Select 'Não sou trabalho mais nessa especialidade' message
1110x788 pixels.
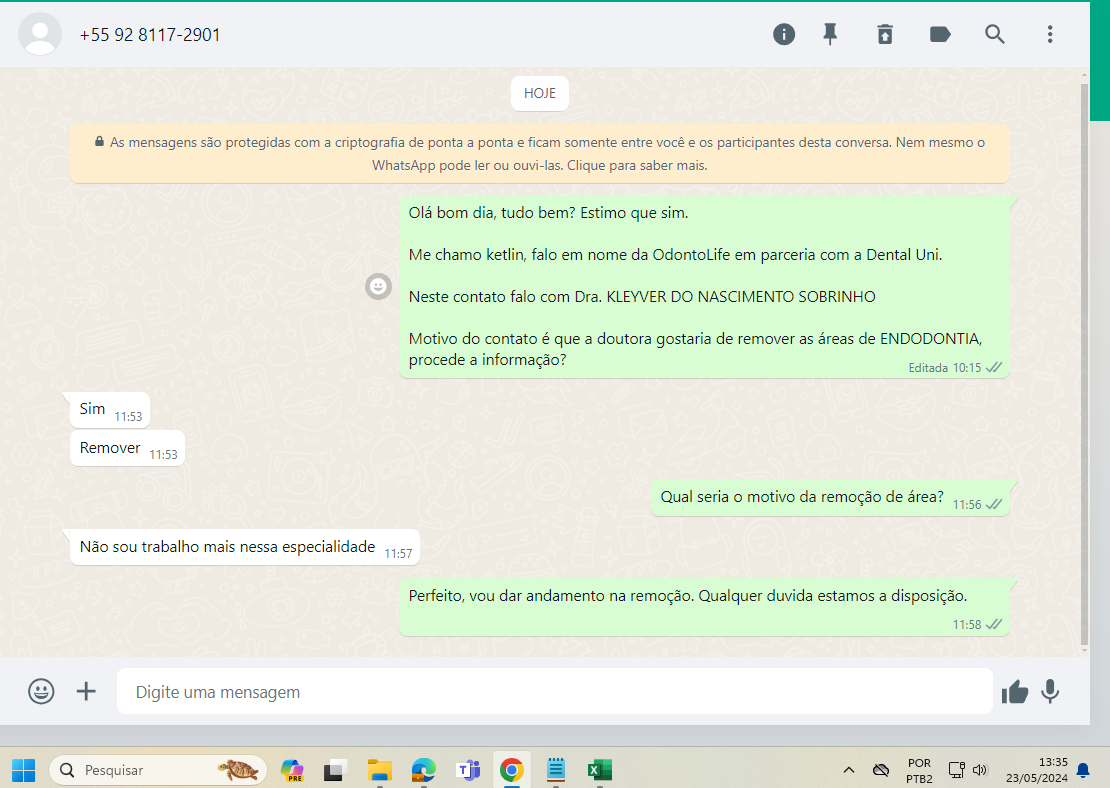[245, 547]
